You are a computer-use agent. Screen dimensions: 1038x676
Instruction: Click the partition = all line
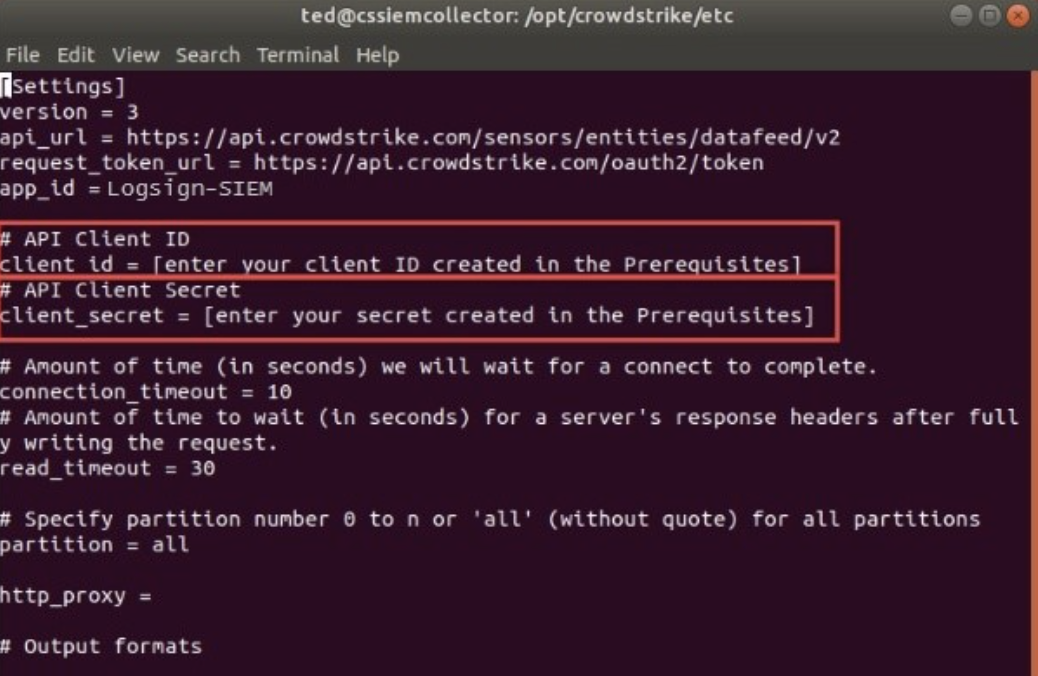point(95,544)
